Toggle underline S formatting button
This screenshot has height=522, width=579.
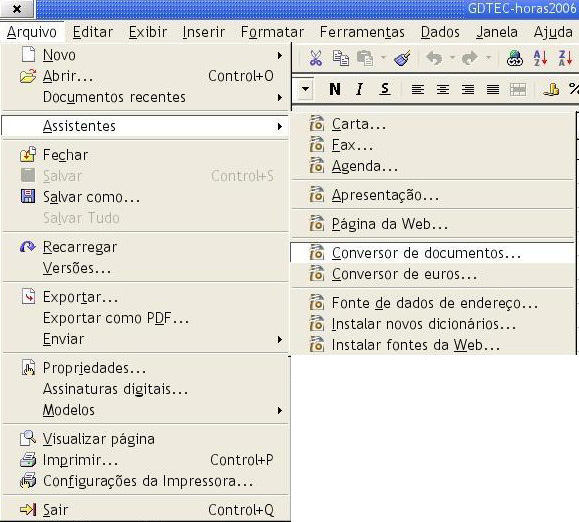(384, 89)
